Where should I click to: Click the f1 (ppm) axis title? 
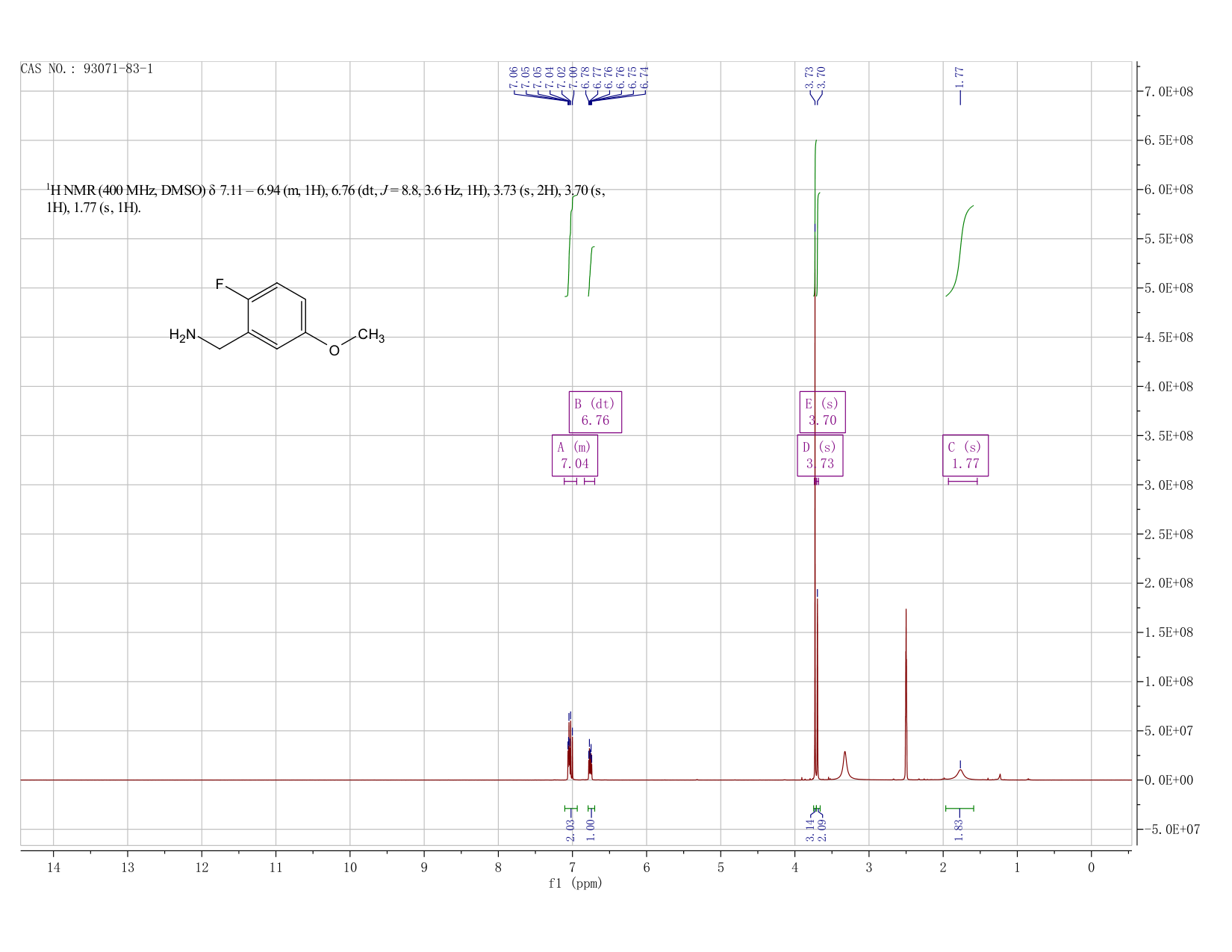[x=575, y=883]
